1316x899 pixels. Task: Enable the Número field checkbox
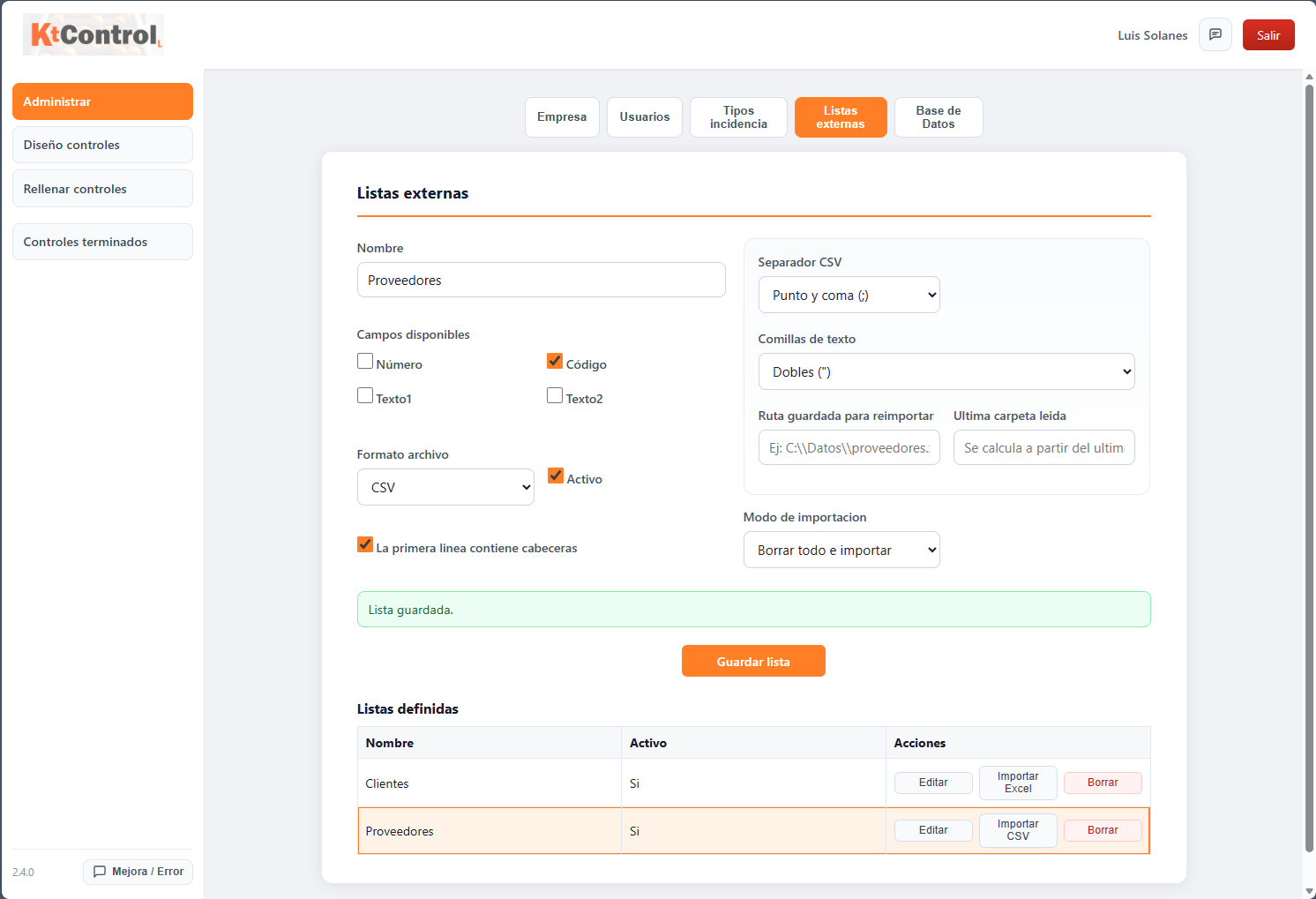pyautogui.click(x=365, y=362)
